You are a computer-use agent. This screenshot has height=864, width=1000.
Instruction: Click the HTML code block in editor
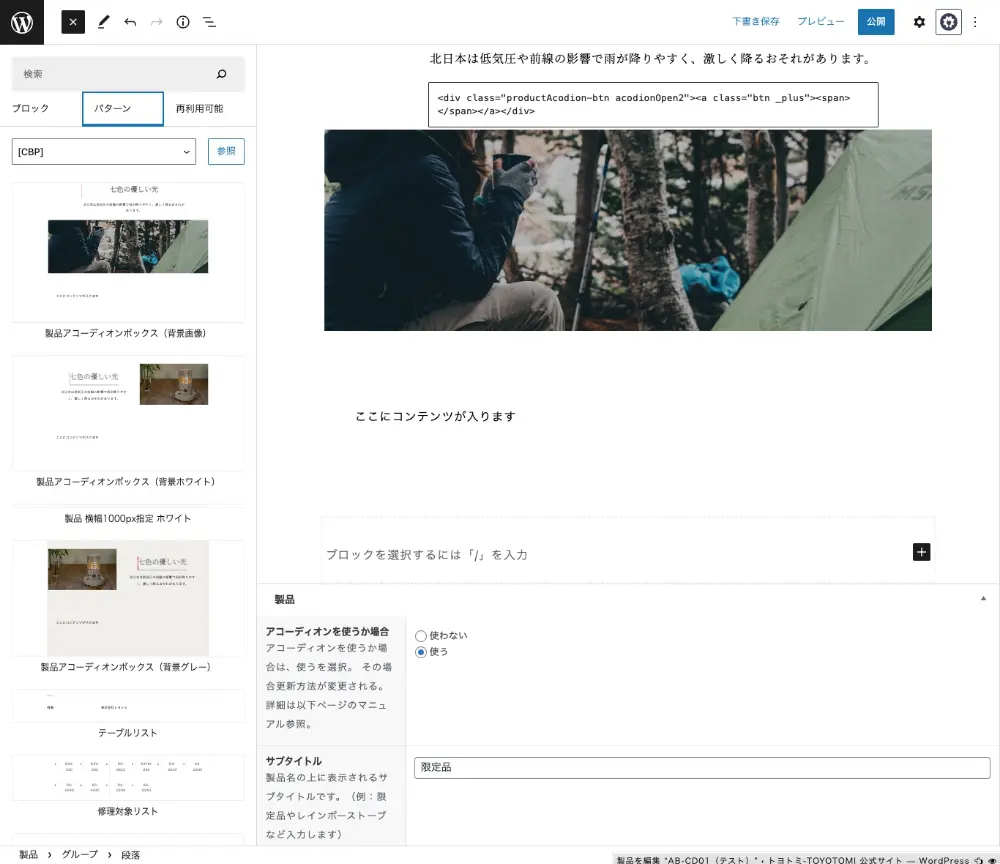pos(653,105)
